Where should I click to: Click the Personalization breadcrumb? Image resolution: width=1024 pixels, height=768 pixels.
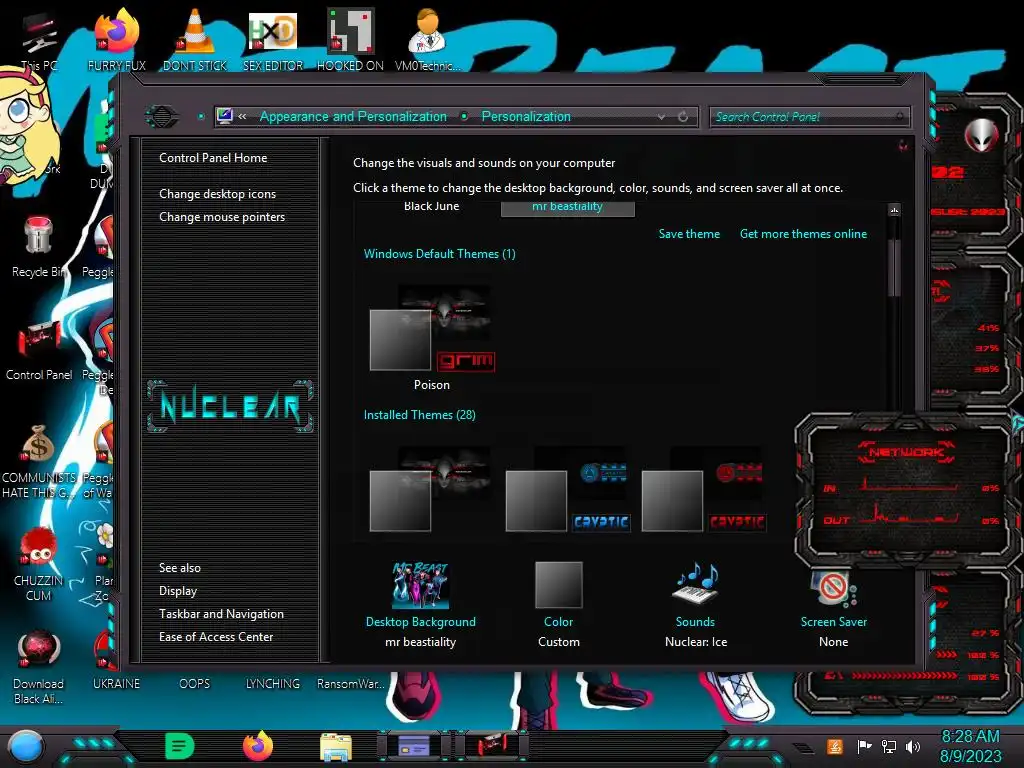click(x=526, y=116)
